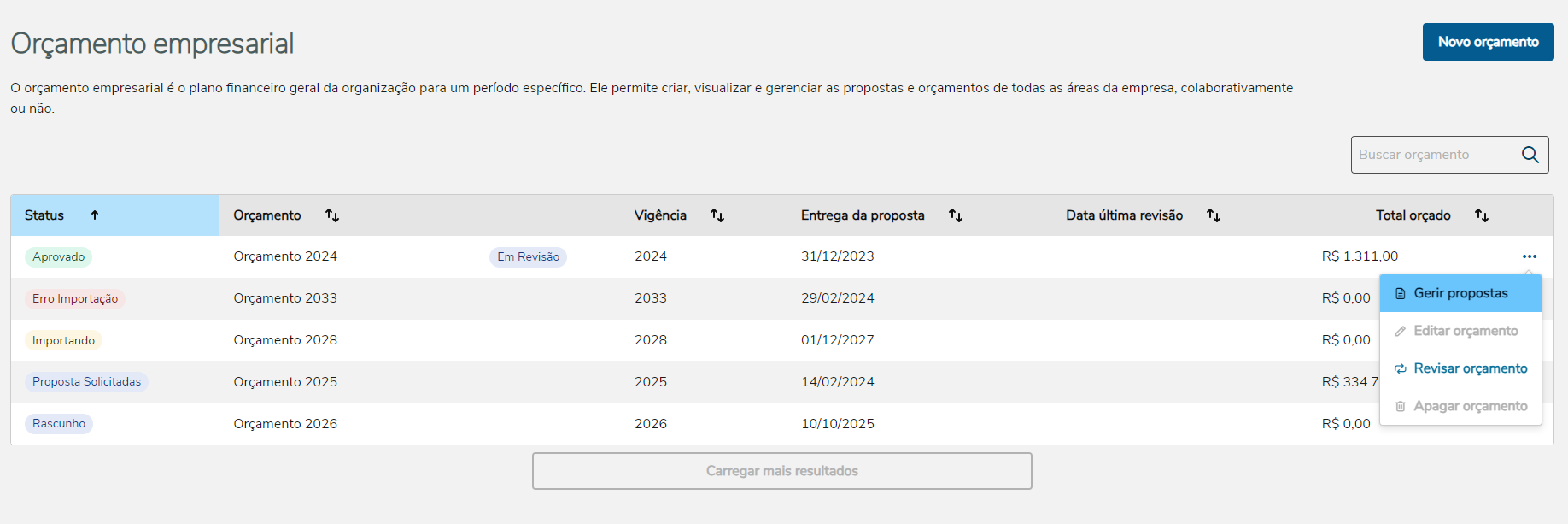Click the Em Revisão tag
Screen dimensions: 1568x524
click(x=528, y=256)
